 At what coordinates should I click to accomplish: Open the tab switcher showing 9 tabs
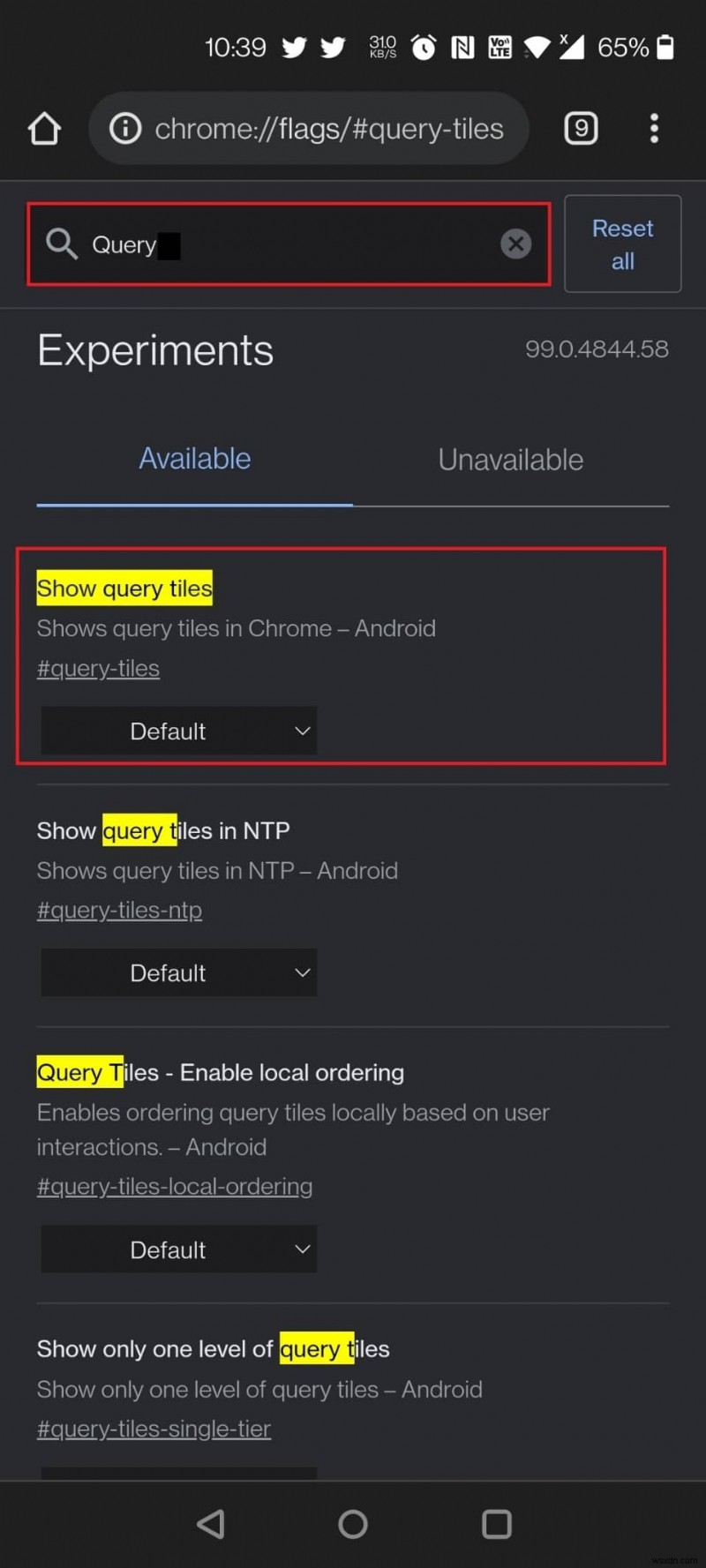pyautogui.click(x=581, y=129)
